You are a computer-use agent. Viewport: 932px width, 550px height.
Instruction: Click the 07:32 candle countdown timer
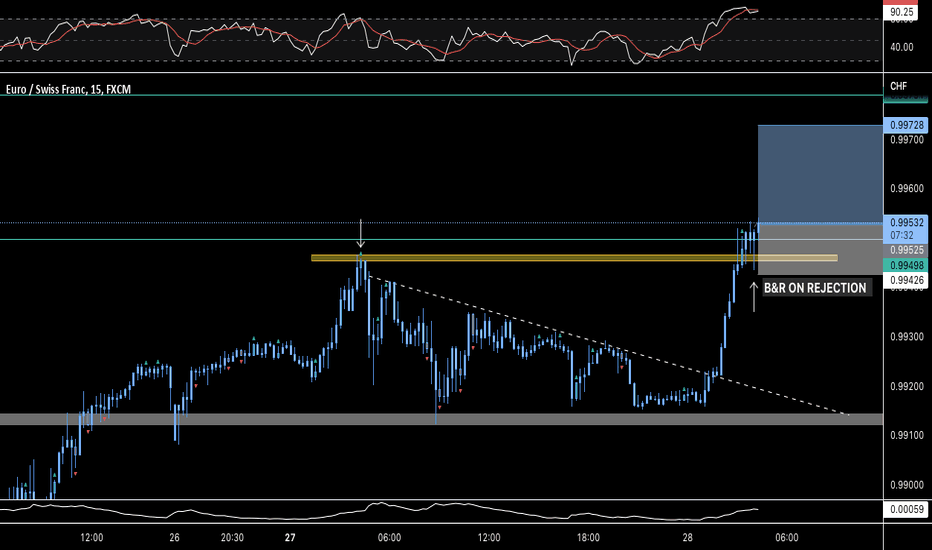(902, 235)
